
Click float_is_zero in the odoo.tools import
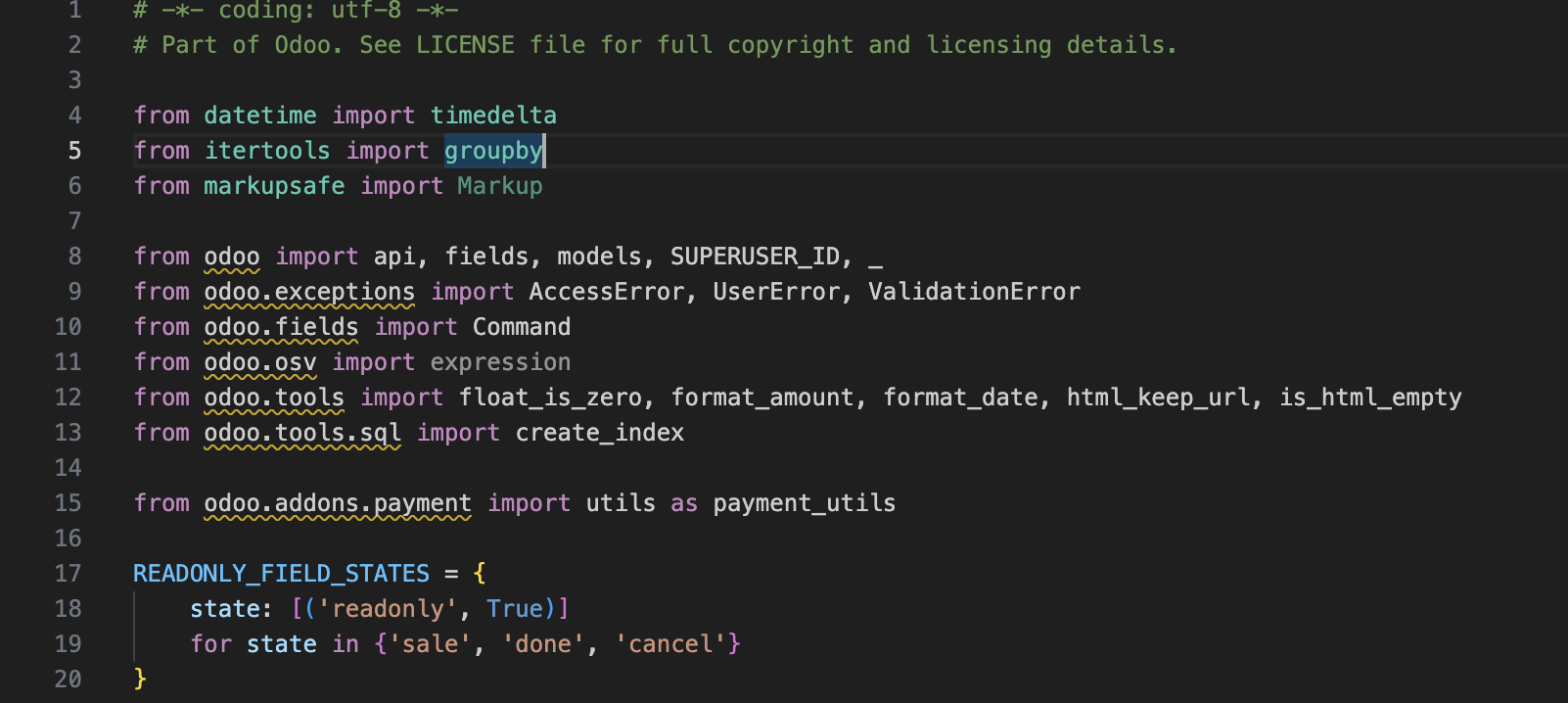pyautogui.click(x=550, y=398)
